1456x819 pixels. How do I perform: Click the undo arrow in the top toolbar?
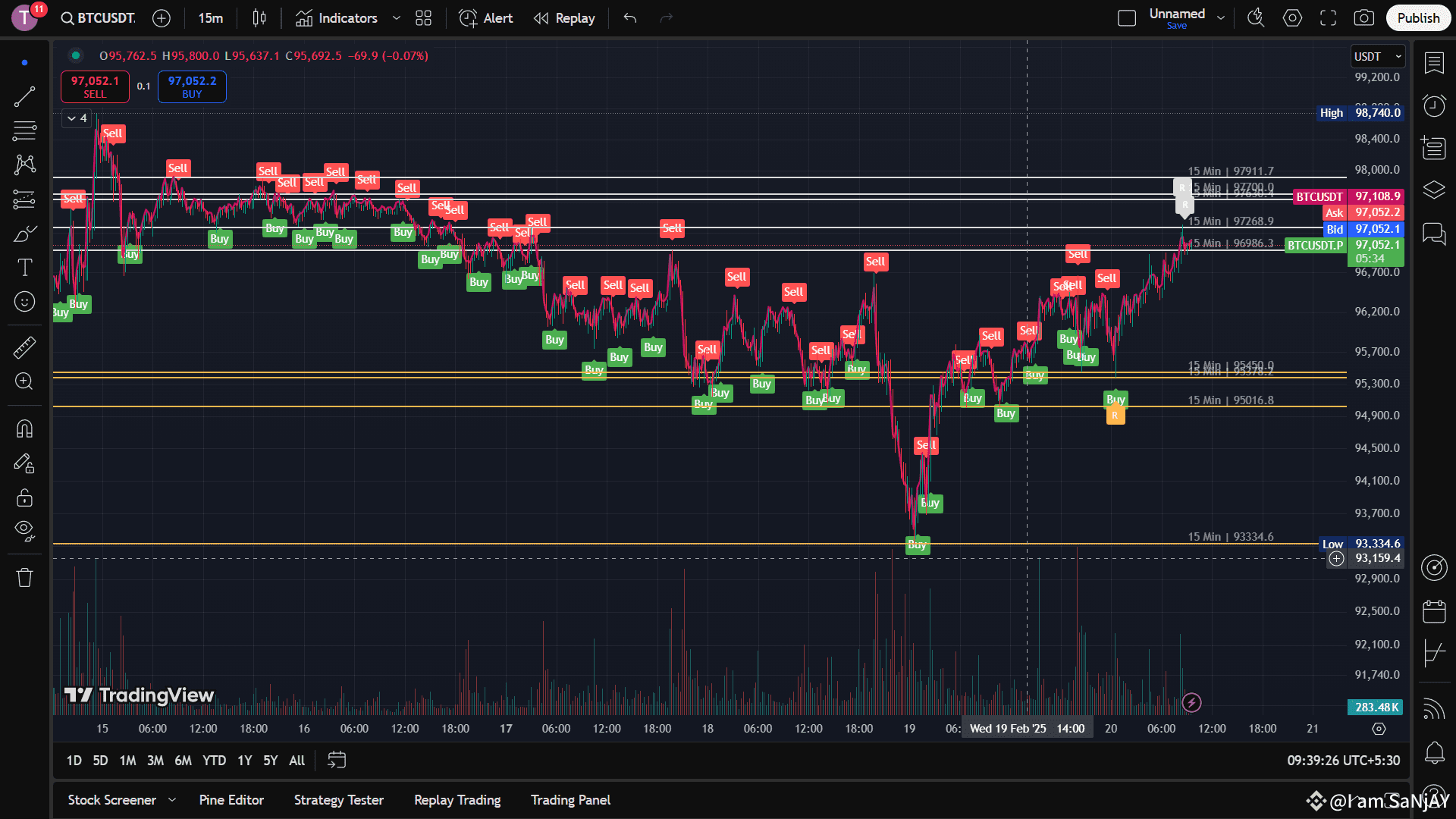pyautogui.click(x=629, y=17)
